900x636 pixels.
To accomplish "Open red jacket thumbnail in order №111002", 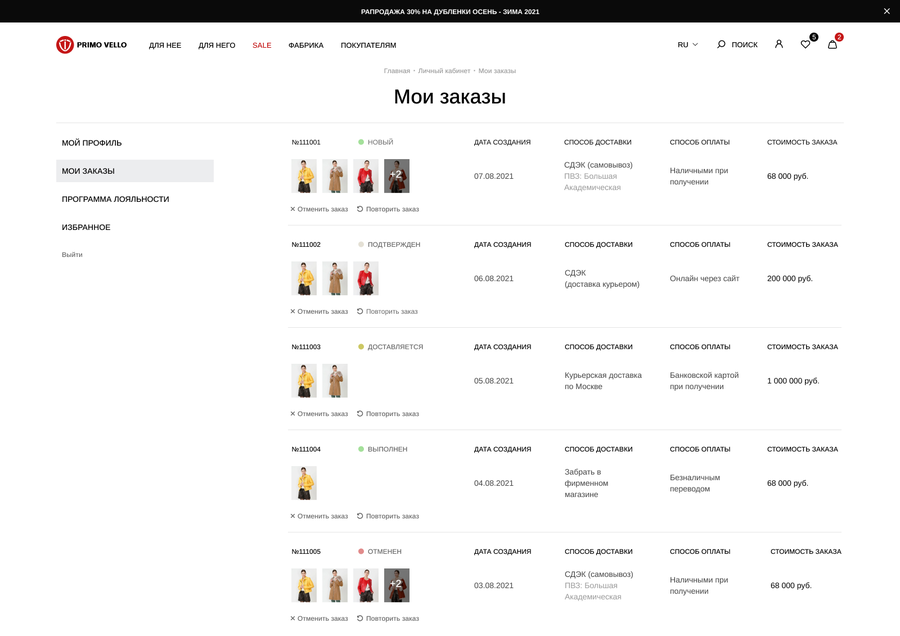I will click(x=366, y=278).
